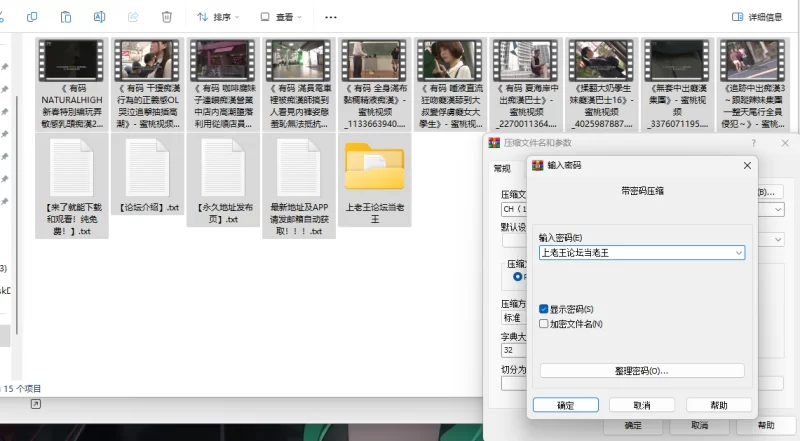Expand the password history dropdown arrow
This screenshot has height=441, width=800.
739,253
